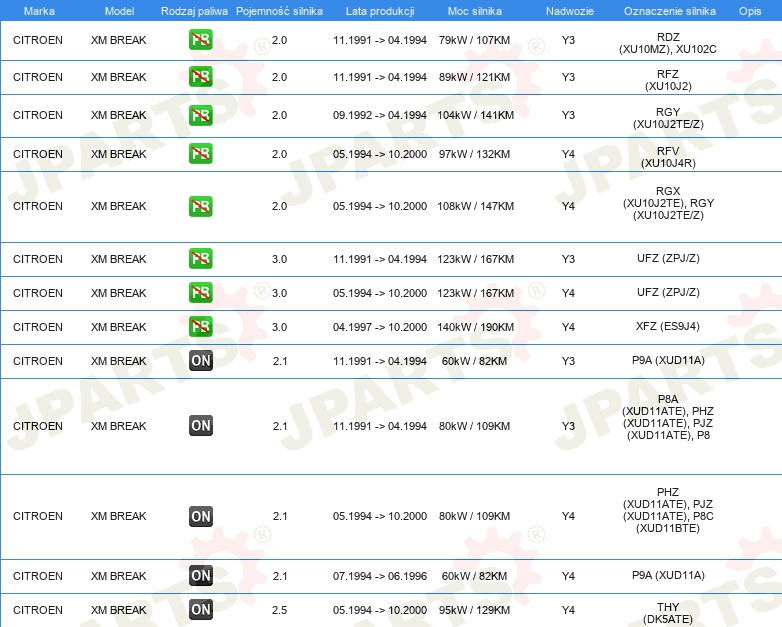Click the Rodzaj paliwa column header
Image resolution: width=782 pixels, height=627 pixels.
click(194, 11)
